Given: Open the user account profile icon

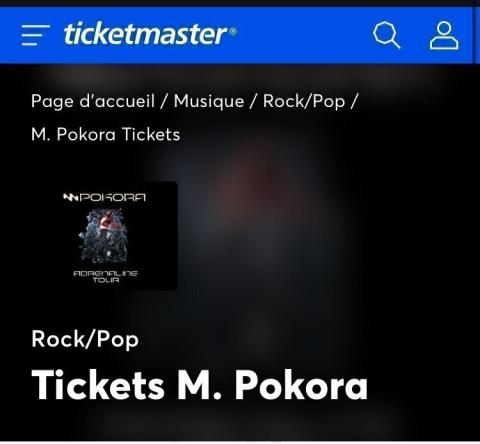Looking at the screenshot, I should [x=444, y=35].
